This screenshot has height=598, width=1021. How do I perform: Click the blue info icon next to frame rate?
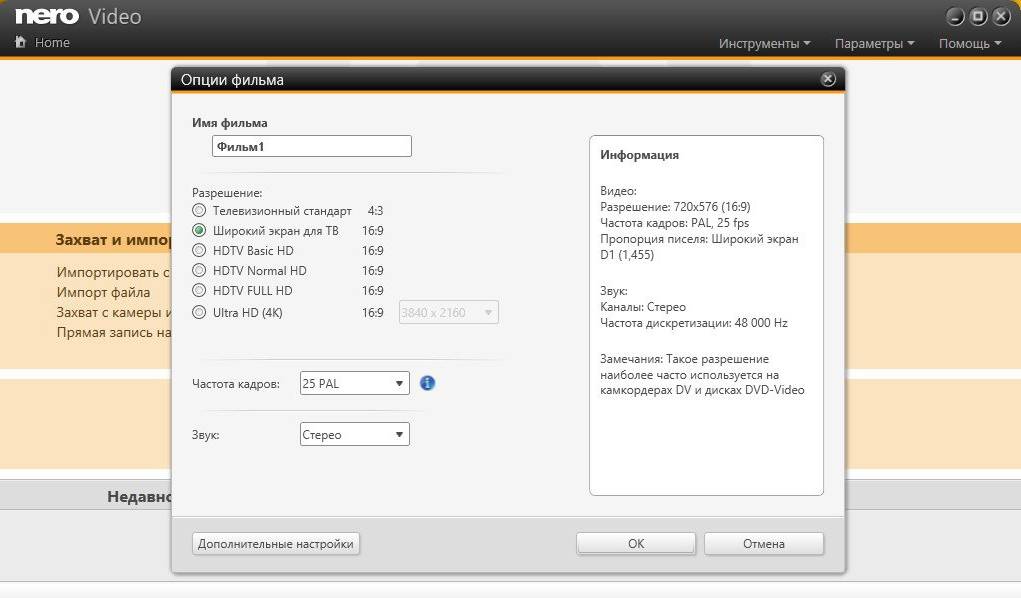(x=427, y=383)
